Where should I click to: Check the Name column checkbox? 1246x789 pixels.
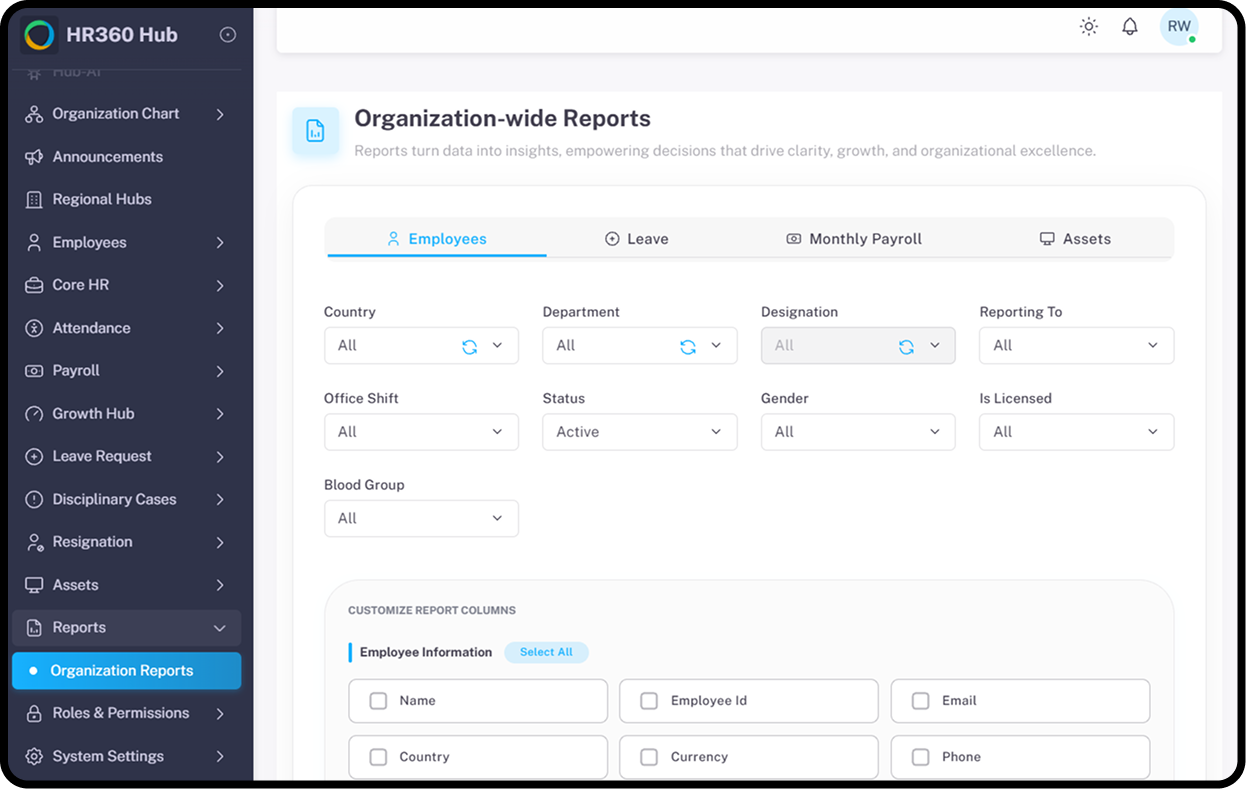[378, 701]
